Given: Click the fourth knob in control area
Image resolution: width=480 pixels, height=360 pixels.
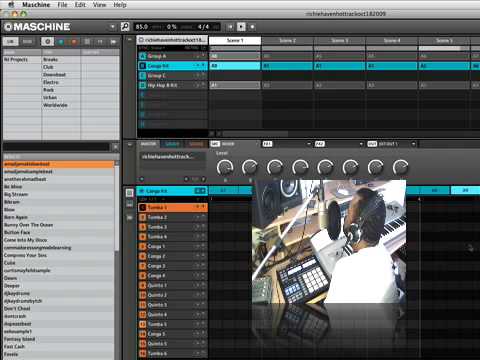Looking at the screenshot, I should coord(300,167).
